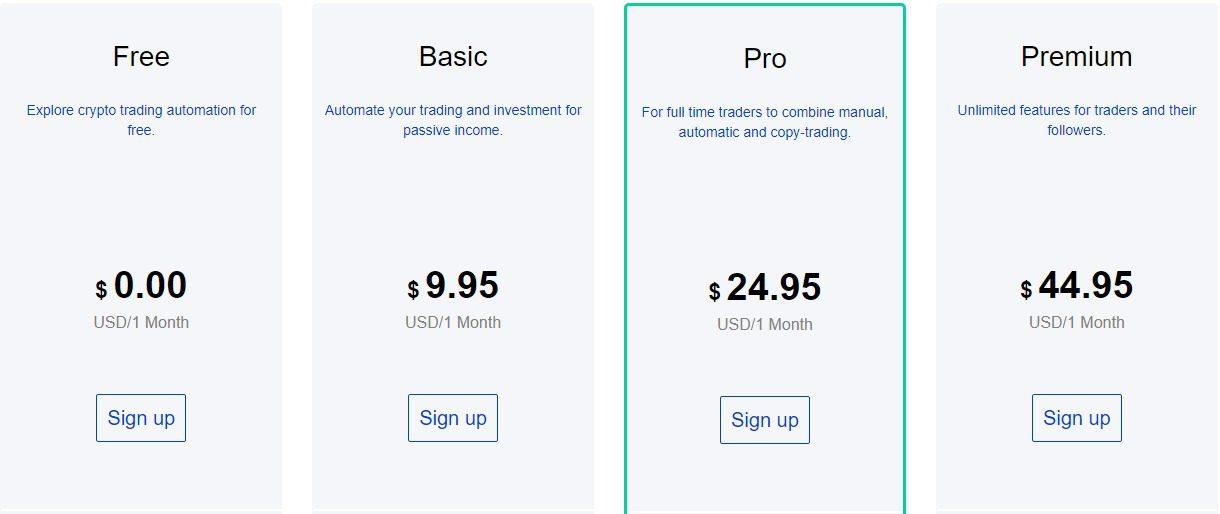This screenshot has height=514, width=1220.
Task: Click the $44.95 price
Action: coord(1077,286)
